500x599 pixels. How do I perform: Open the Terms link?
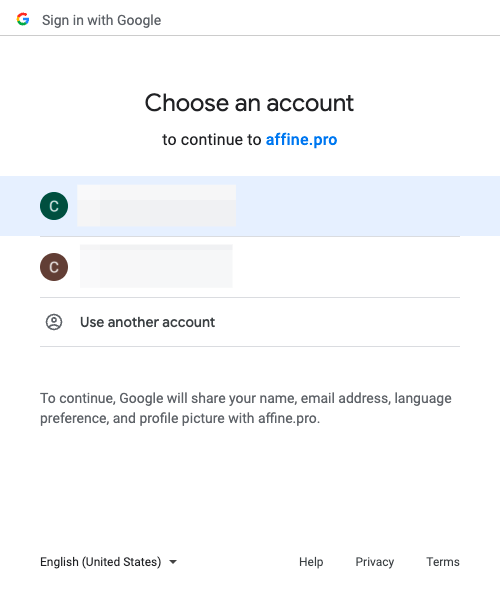[443, 562]
